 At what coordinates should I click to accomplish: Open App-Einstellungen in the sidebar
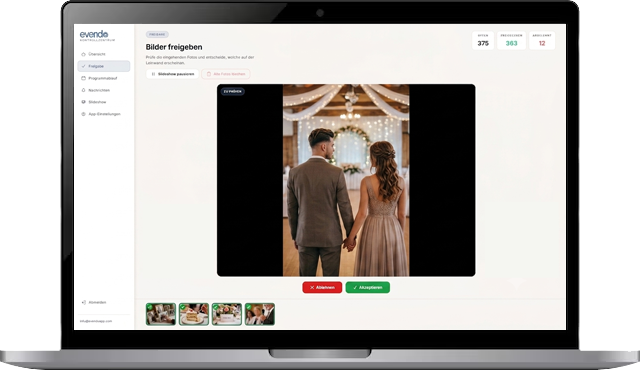tap(103, 114)
